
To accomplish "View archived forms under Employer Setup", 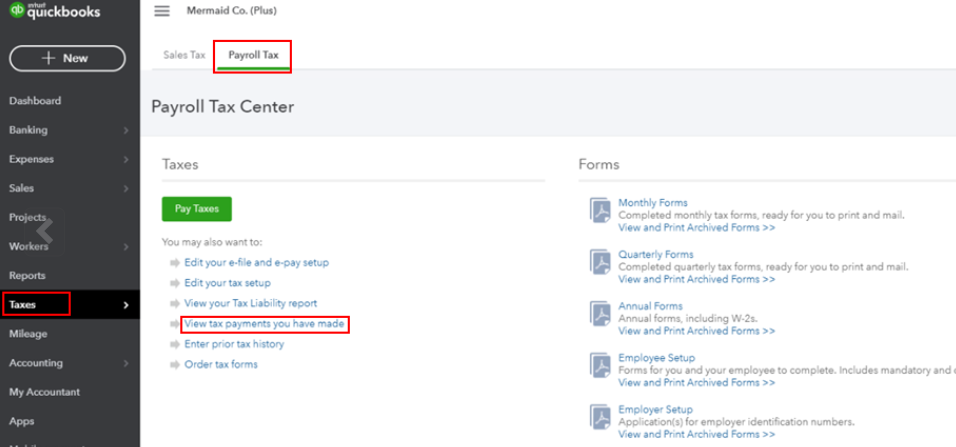I will (x=697, y=435).
